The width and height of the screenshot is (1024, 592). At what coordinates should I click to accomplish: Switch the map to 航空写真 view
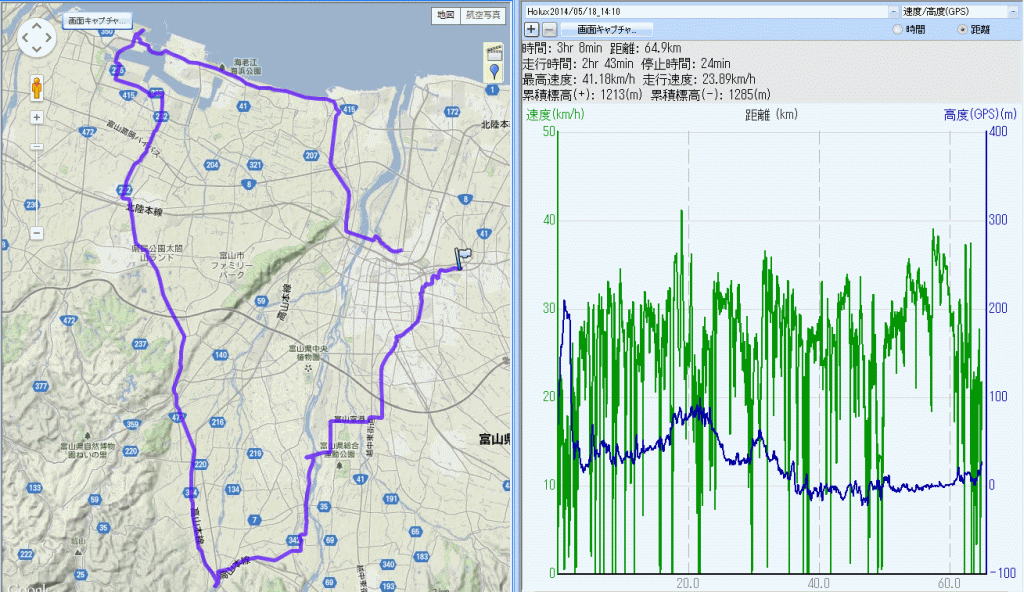481,16
